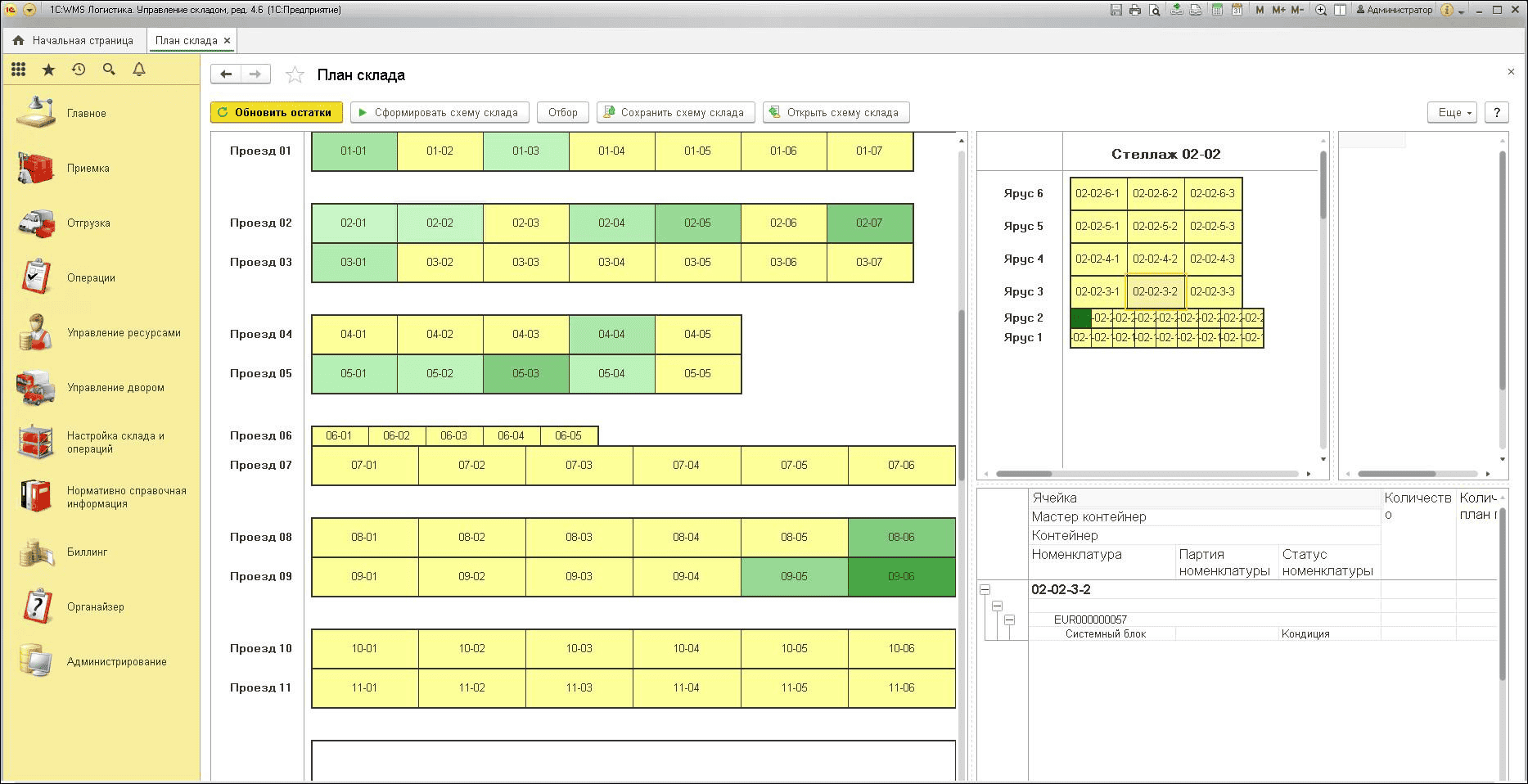This screenshot has width=1528, height=784.
Task: Click Сформировать схему склада button
Action: coord(439,113)
